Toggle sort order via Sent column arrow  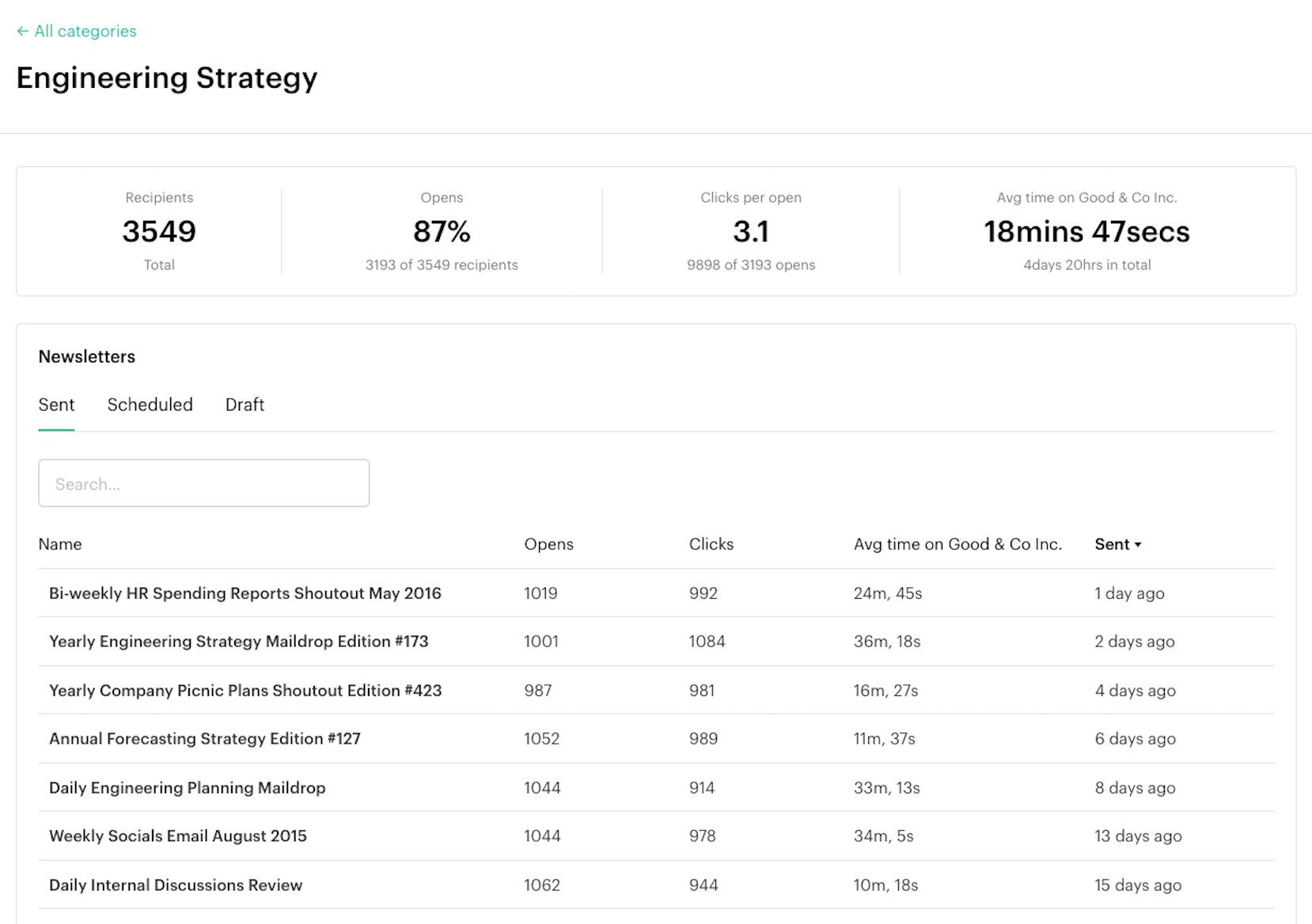1138,545
